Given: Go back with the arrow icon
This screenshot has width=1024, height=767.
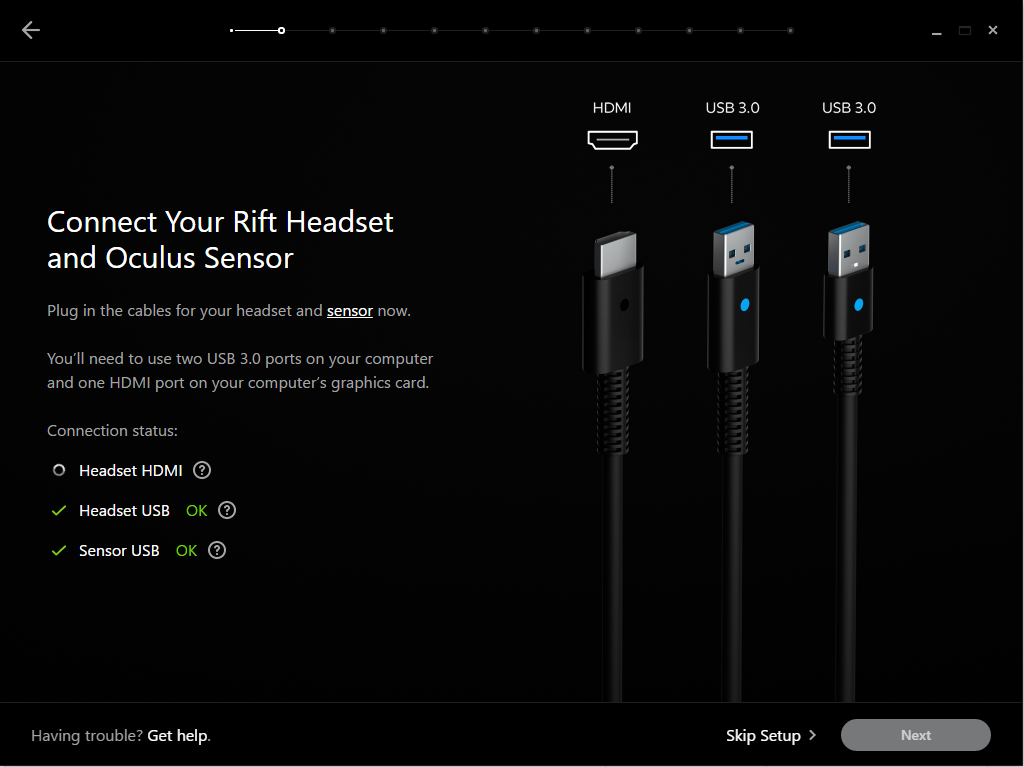Looking at the screenshot, I should click(x=31, y=30).
